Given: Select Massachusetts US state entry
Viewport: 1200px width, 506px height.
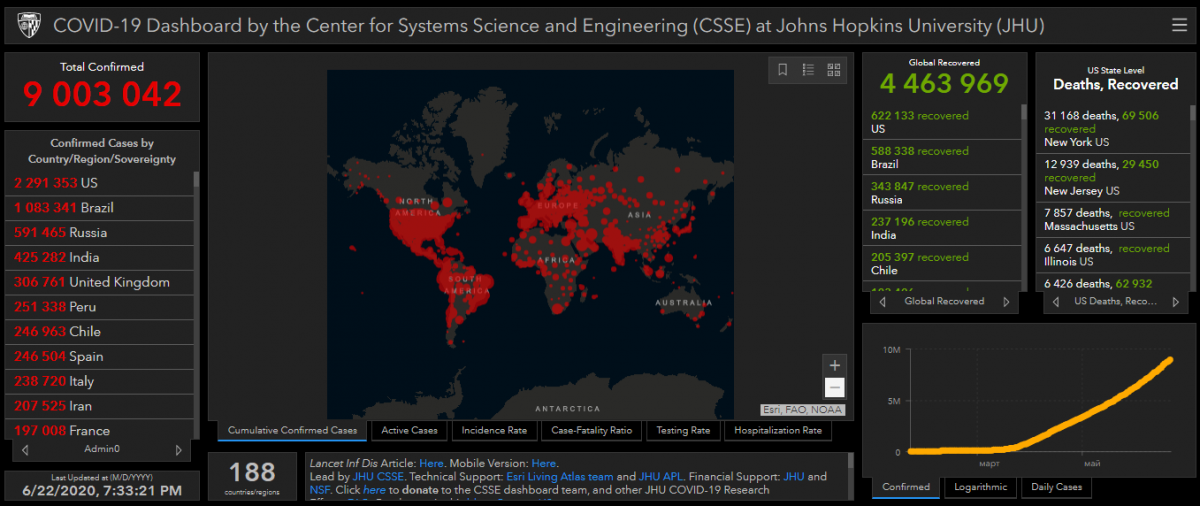Looking at the screenshot, I should [x=1114, y=219].
